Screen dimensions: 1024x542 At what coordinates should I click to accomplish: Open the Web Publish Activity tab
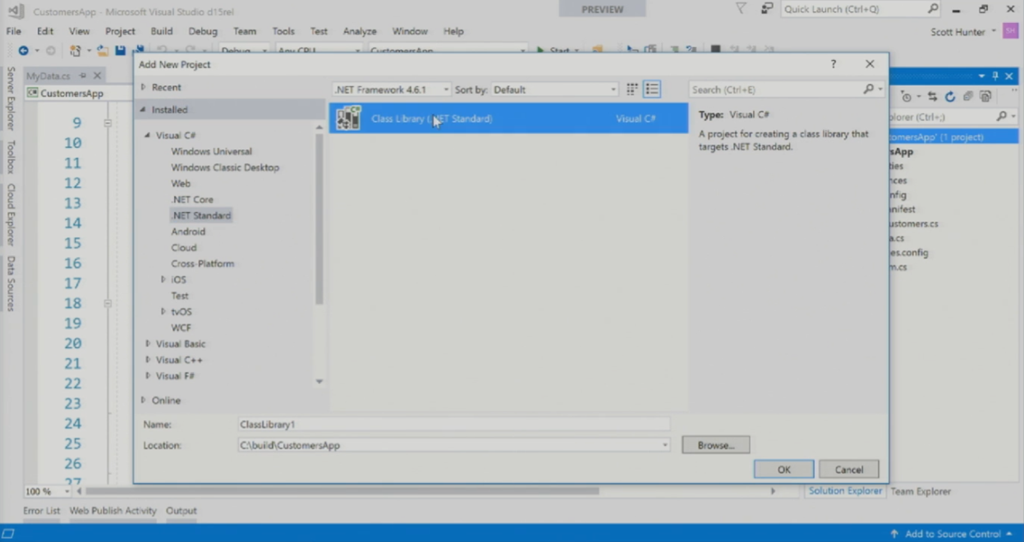tap(113, 511)
